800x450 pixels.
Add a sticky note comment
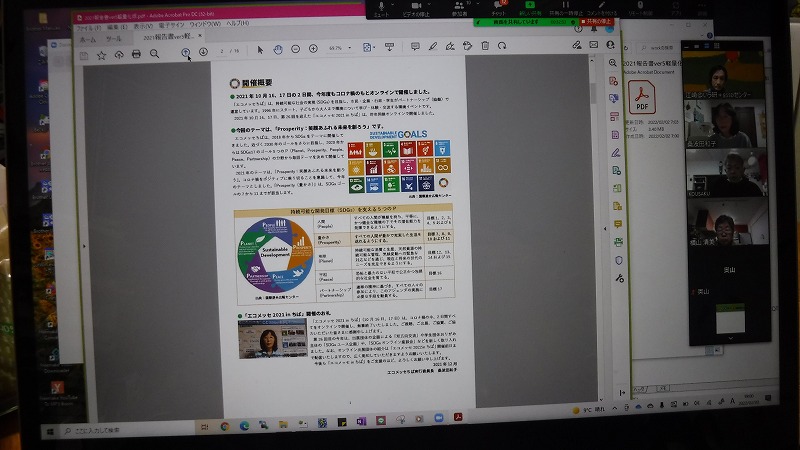(414, 46)
